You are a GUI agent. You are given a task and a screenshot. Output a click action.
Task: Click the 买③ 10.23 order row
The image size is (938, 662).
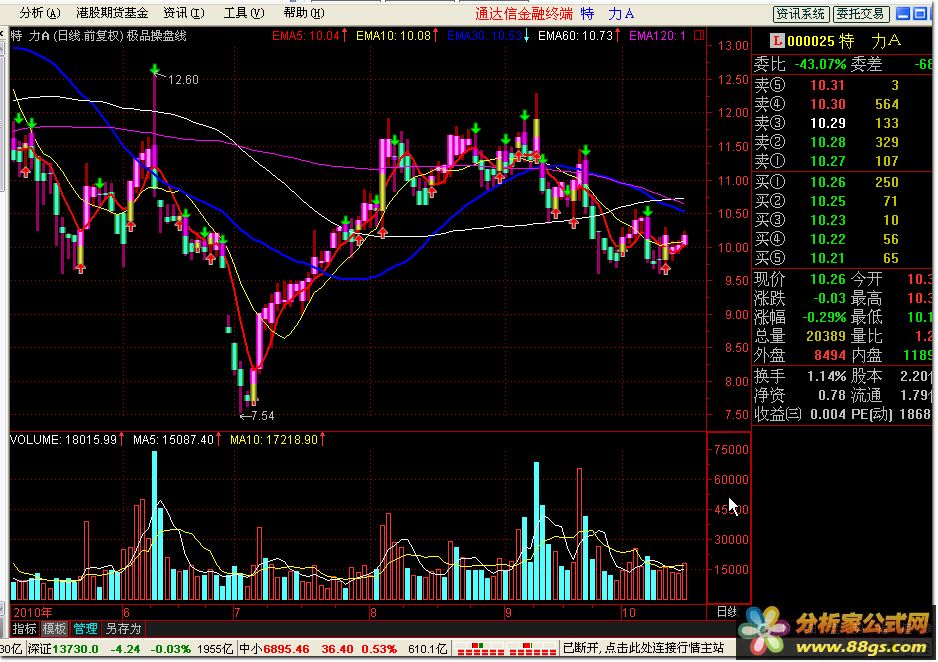(x=842, y=221)
